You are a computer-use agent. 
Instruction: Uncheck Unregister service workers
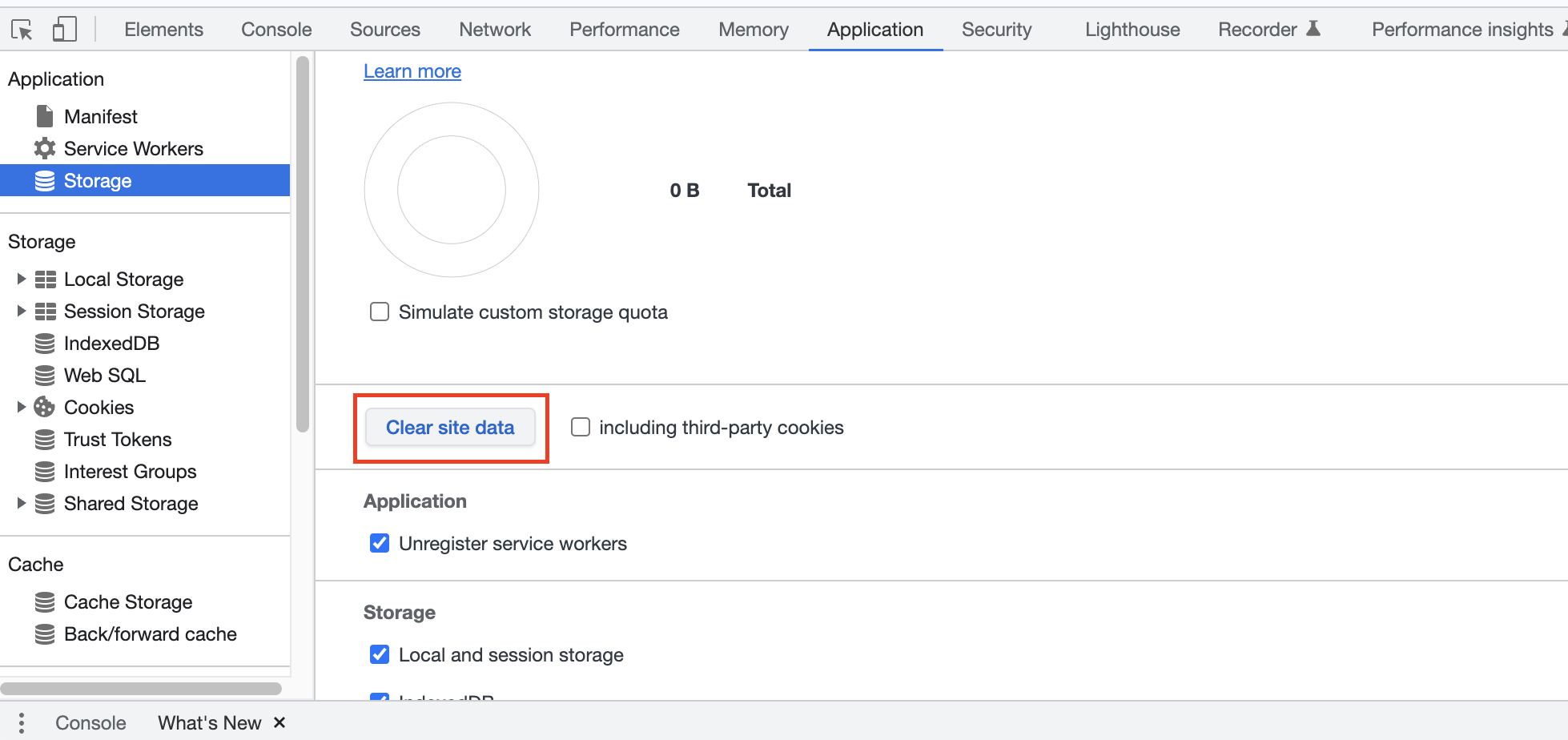click(379, 543)
